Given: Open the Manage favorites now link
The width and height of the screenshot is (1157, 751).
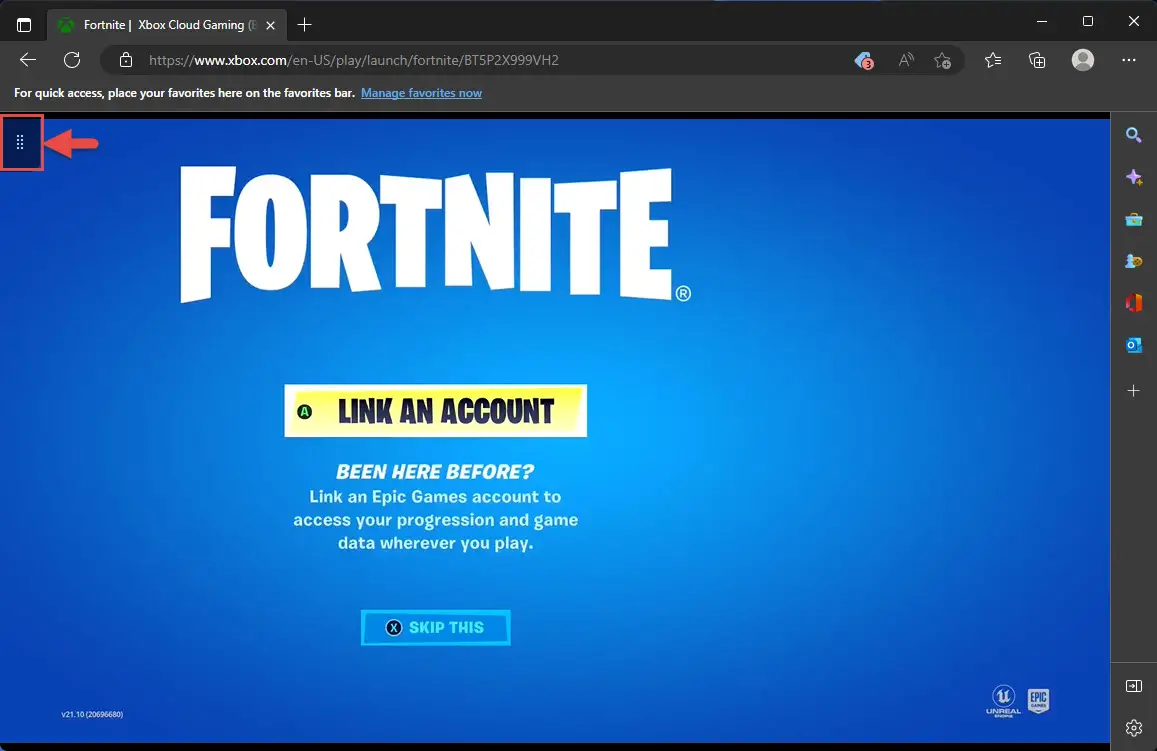Looking at the screenshot, I should click(421, 93).
